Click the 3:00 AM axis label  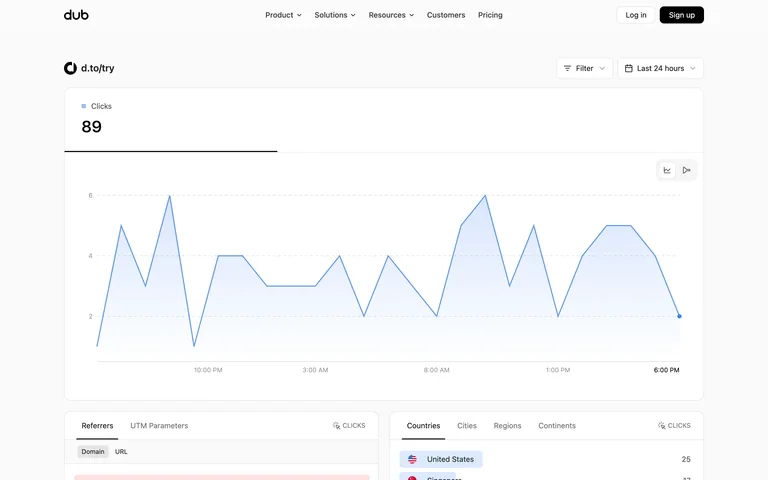tap(315, 370)
